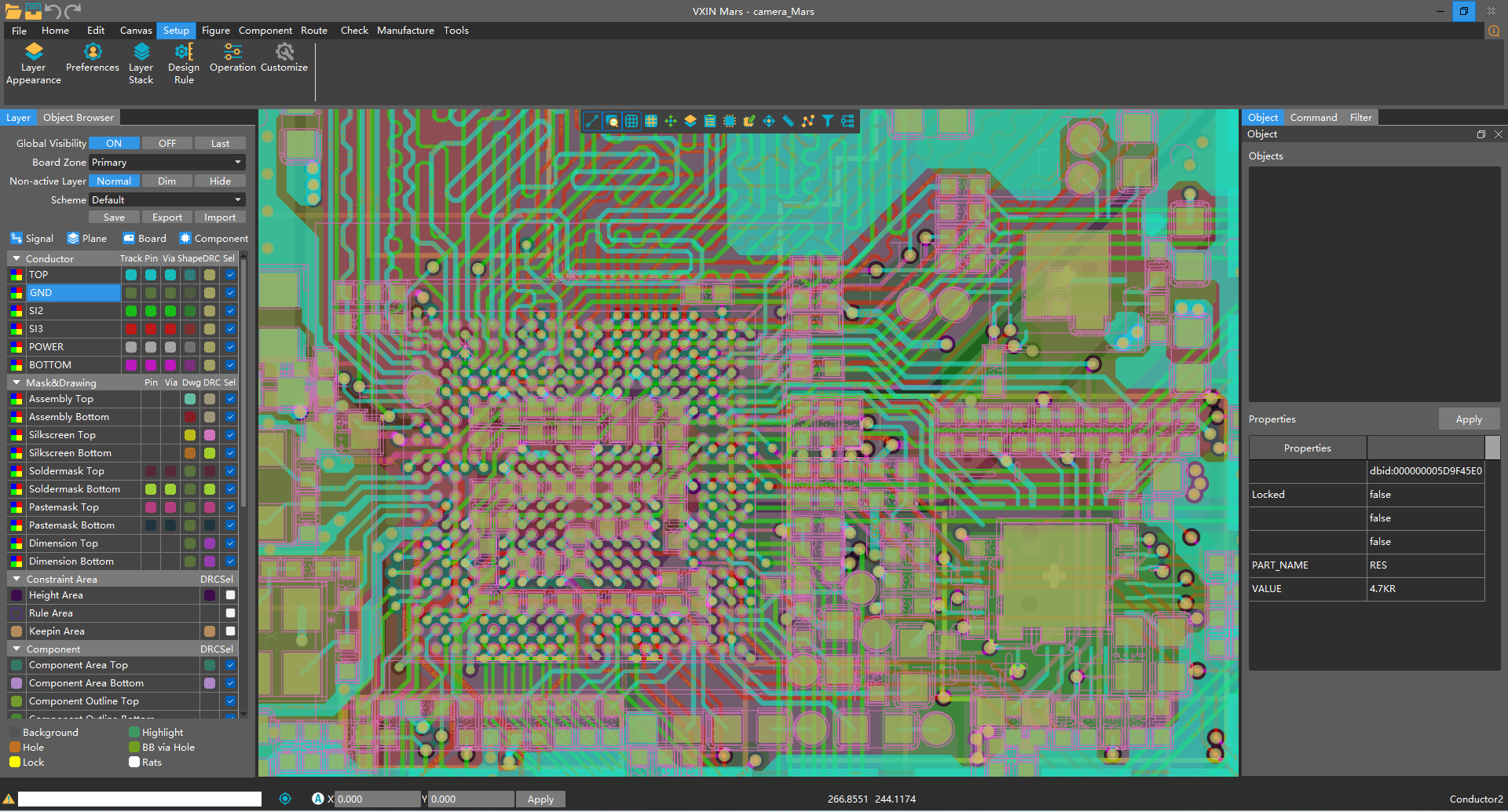Click the Export scheme button
This screenshot has width=1508, height=812.
(x=167, y=218)
